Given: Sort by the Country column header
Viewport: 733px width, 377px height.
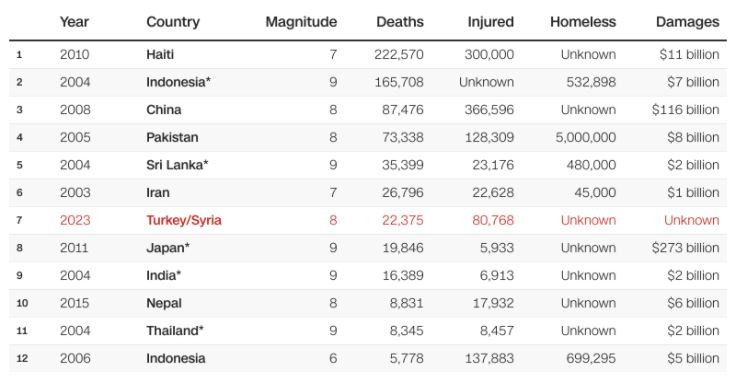Looking at the screenshot, I should pos(173,22).
